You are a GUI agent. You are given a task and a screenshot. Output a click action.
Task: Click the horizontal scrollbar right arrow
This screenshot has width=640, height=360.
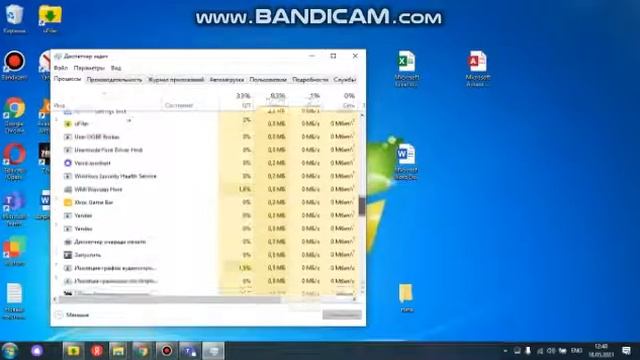354,300
